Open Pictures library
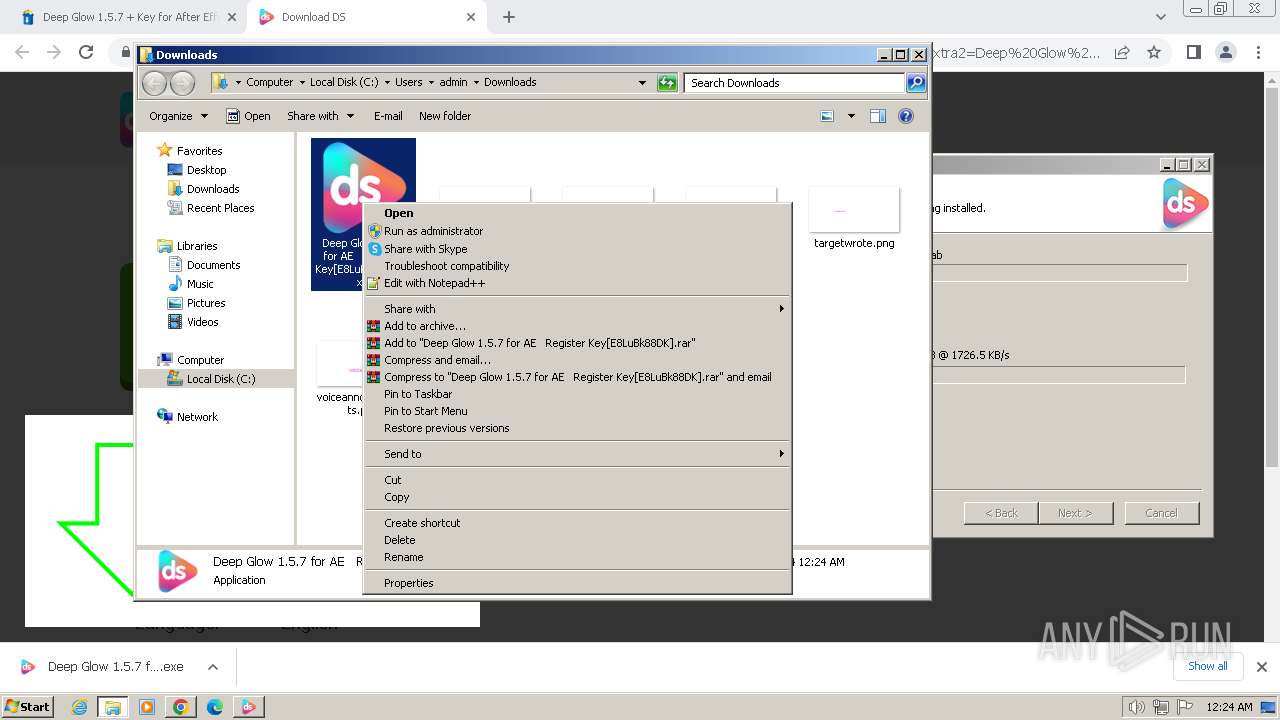This screenshot has height=720, width=1280. tap(206, 303)
